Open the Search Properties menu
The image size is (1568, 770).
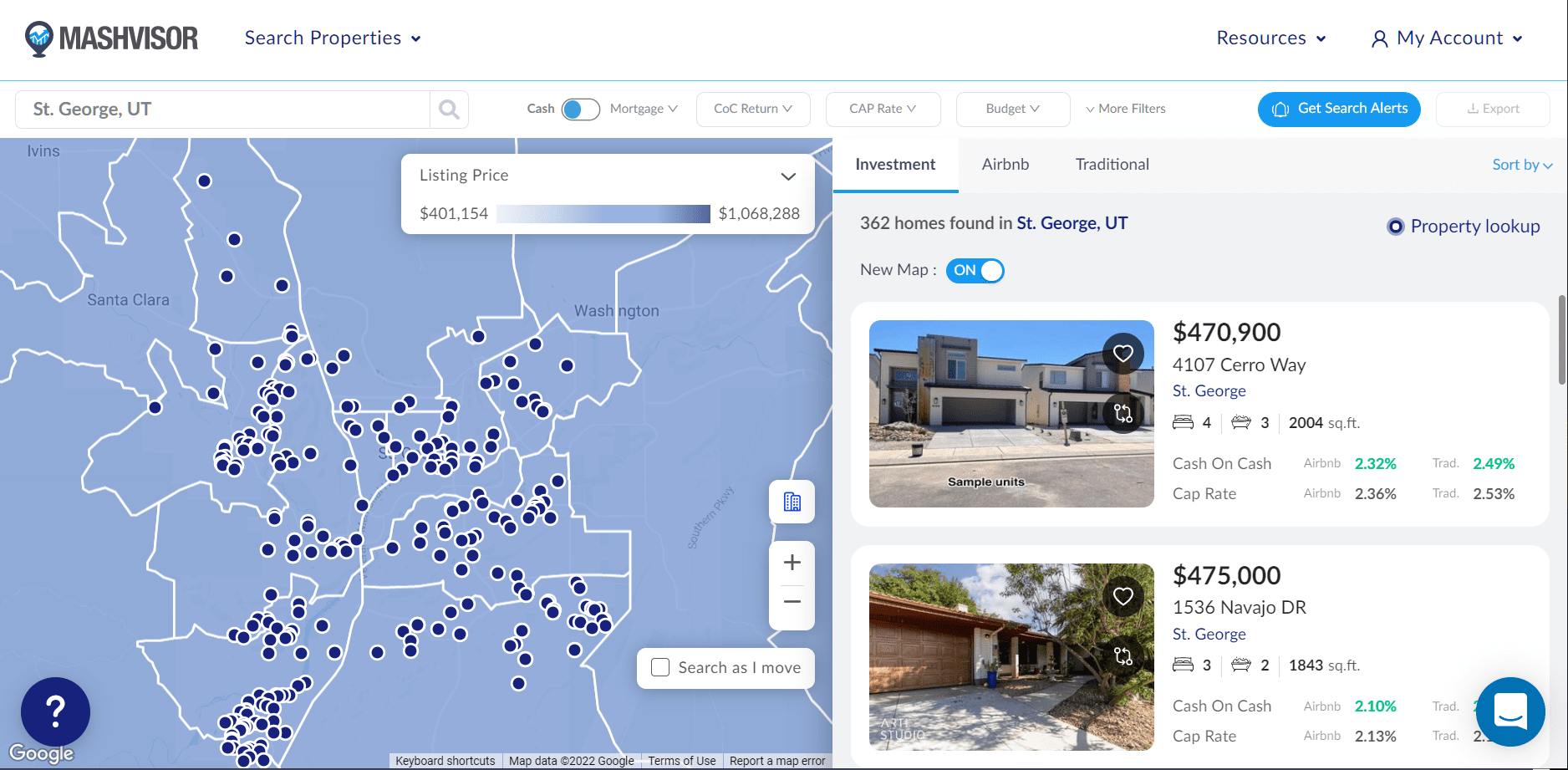click(333, 38)
